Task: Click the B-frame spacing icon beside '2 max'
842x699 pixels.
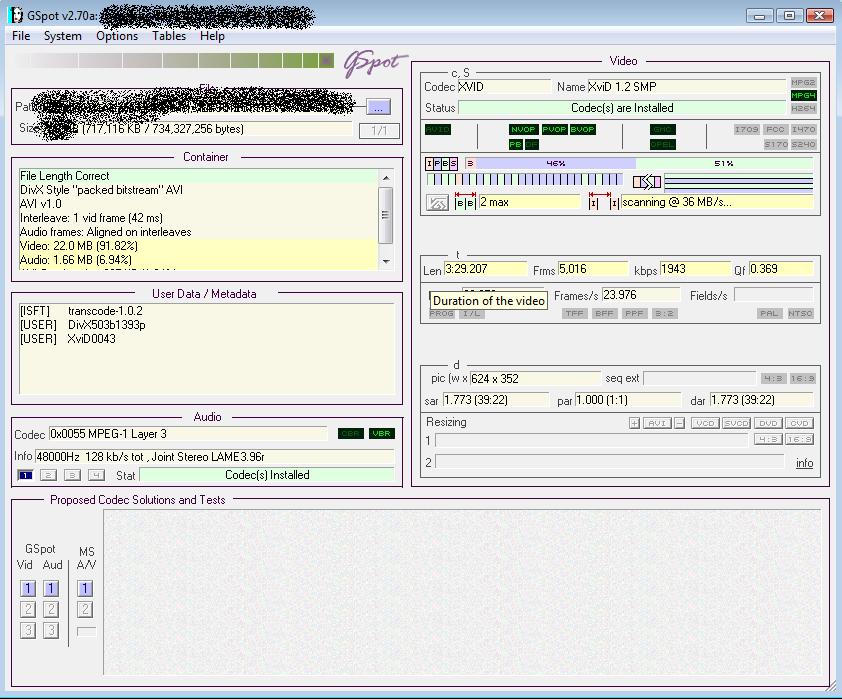Action: click(465, 201)
